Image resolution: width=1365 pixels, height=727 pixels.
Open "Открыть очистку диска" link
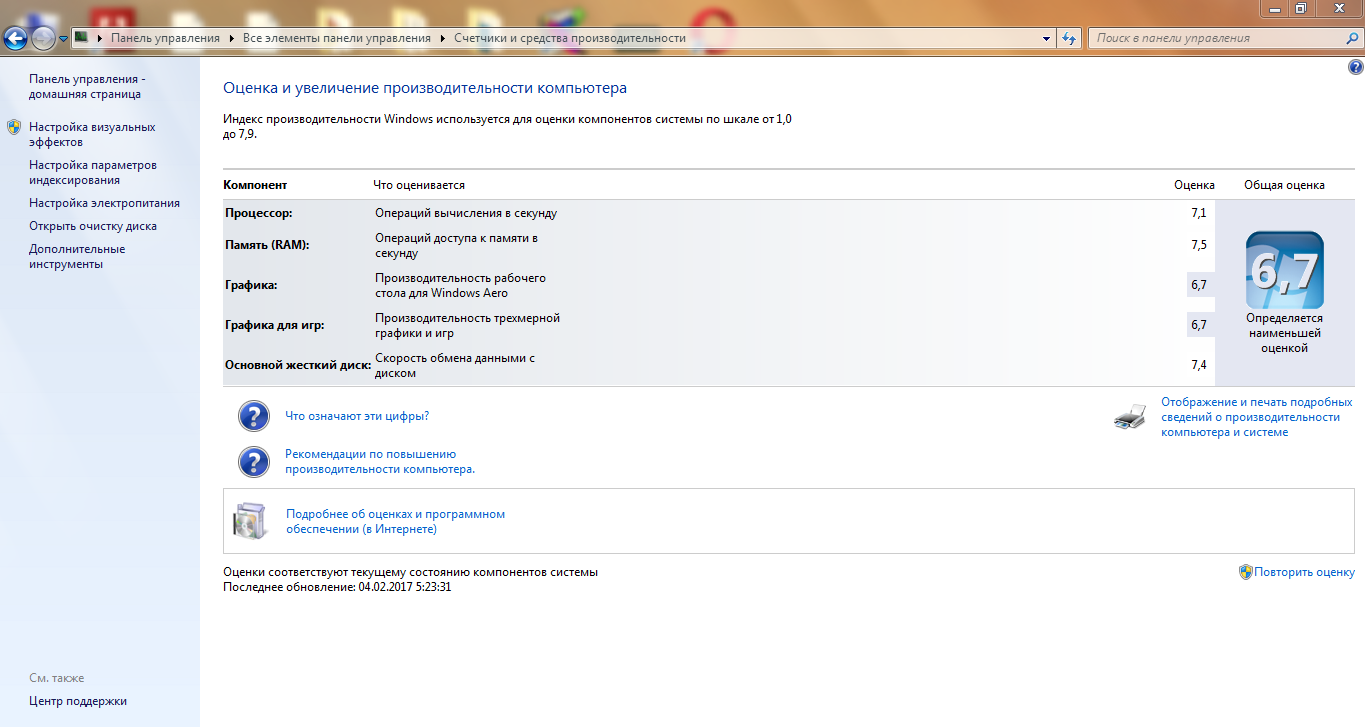[93, 226]
